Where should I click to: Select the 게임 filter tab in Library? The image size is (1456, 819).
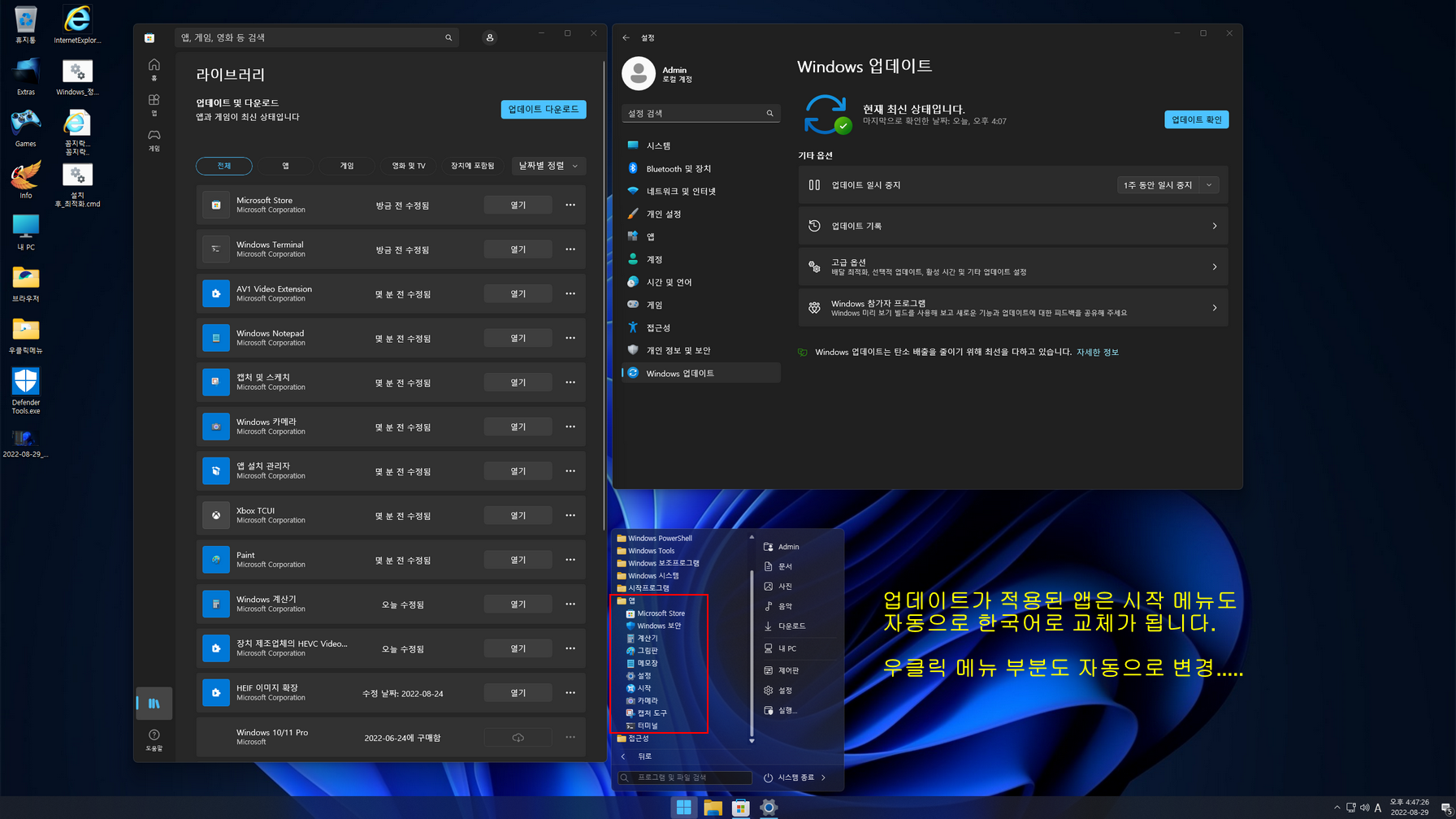(x=347, y=166)
